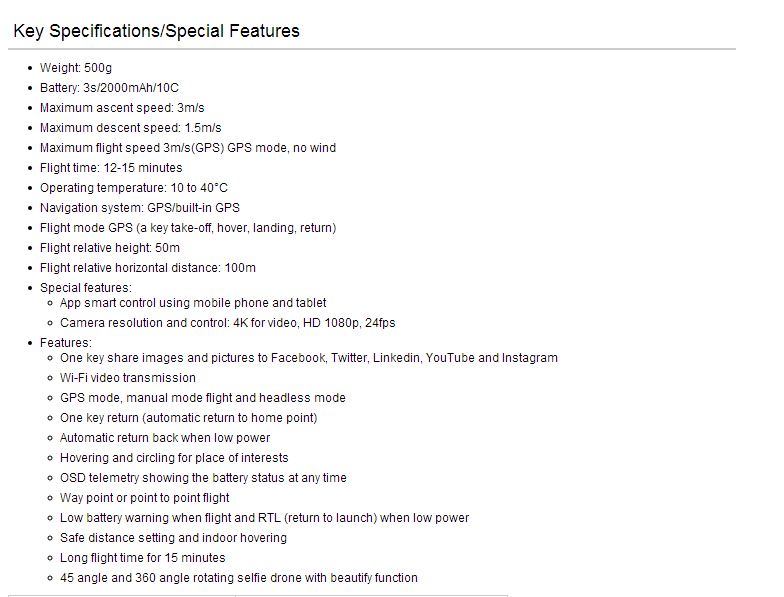Click the Flight relative horizontal distance line
The image size is (784, 597).
click(x=148, y=268)
